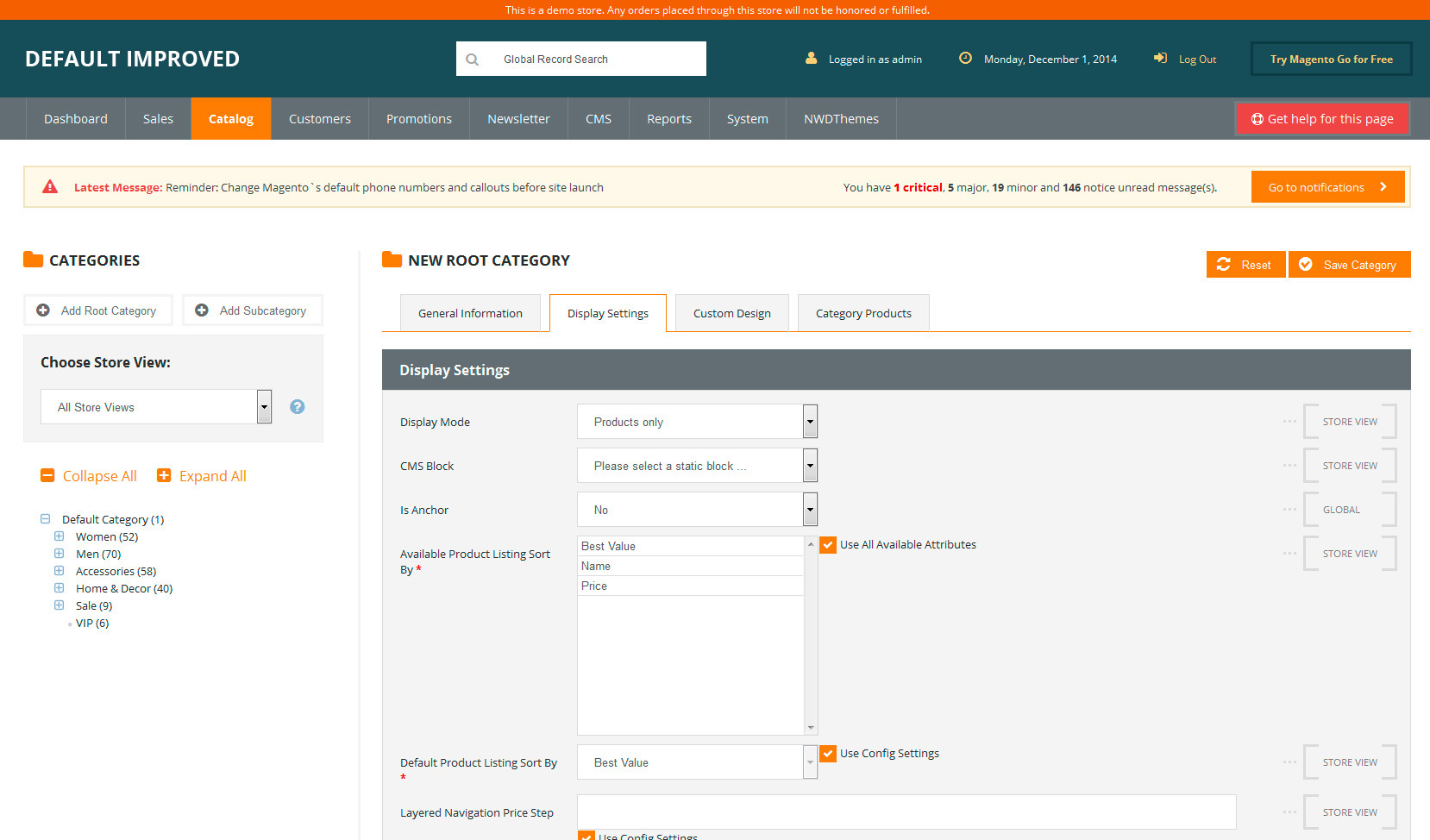This screenshot has height=840, width=1430.
Task: Click the Add Subcategory plus icon
Action: (x=202, y=310)
